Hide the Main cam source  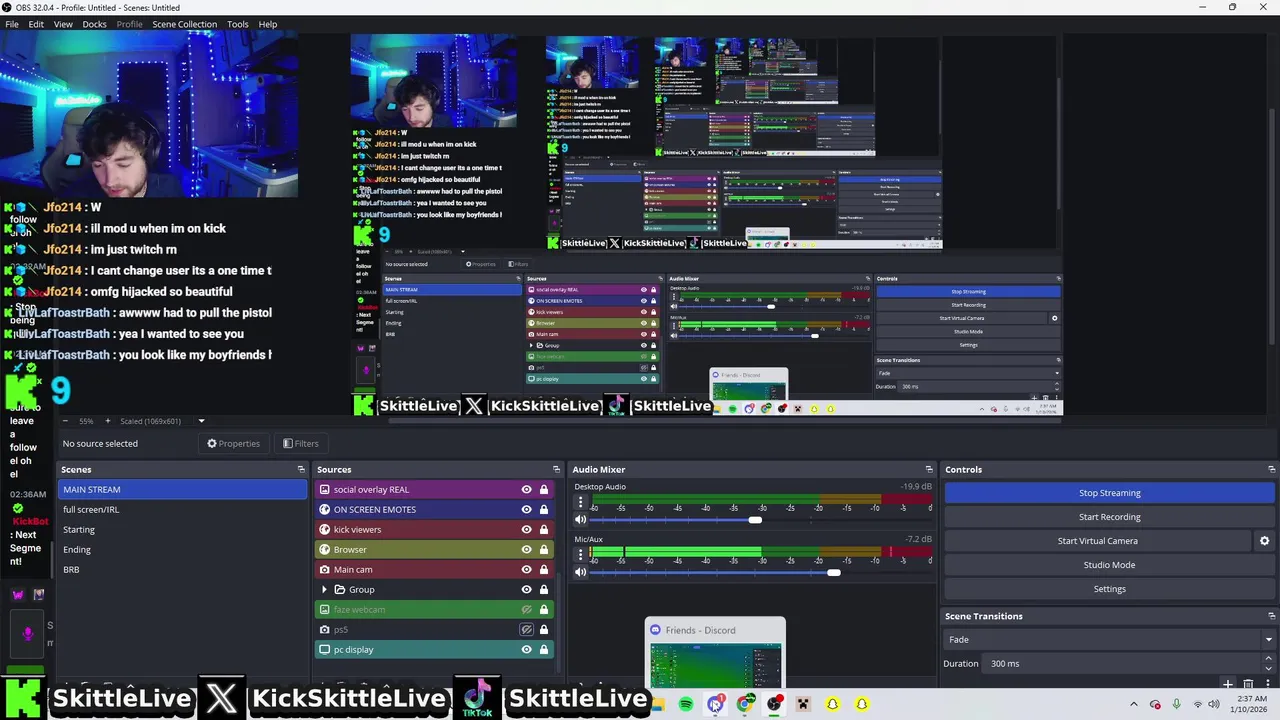pyautogui.click(x=526, y=570)
